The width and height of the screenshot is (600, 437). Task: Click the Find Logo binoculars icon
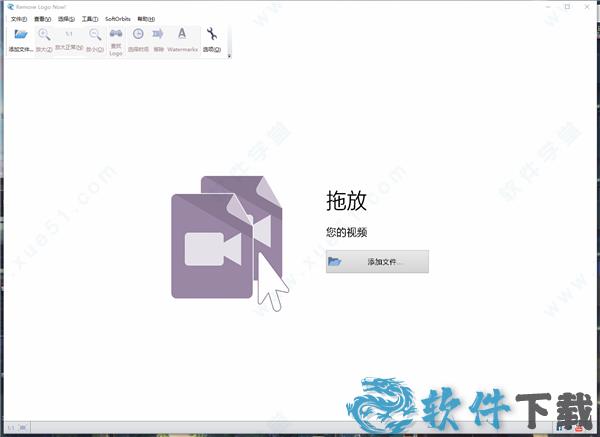coord(116,34)
